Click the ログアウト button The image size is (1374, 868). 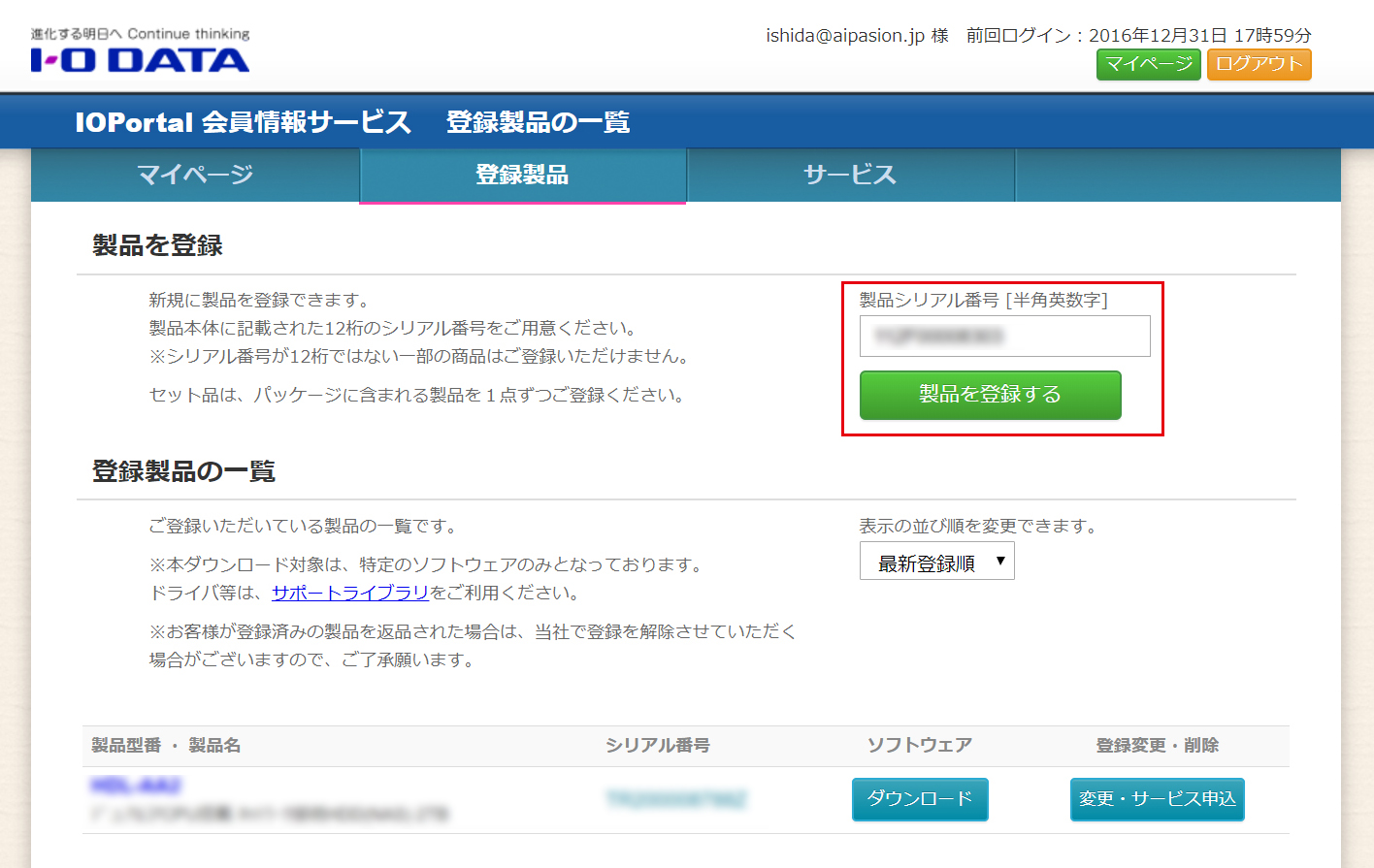[1259, 64]
